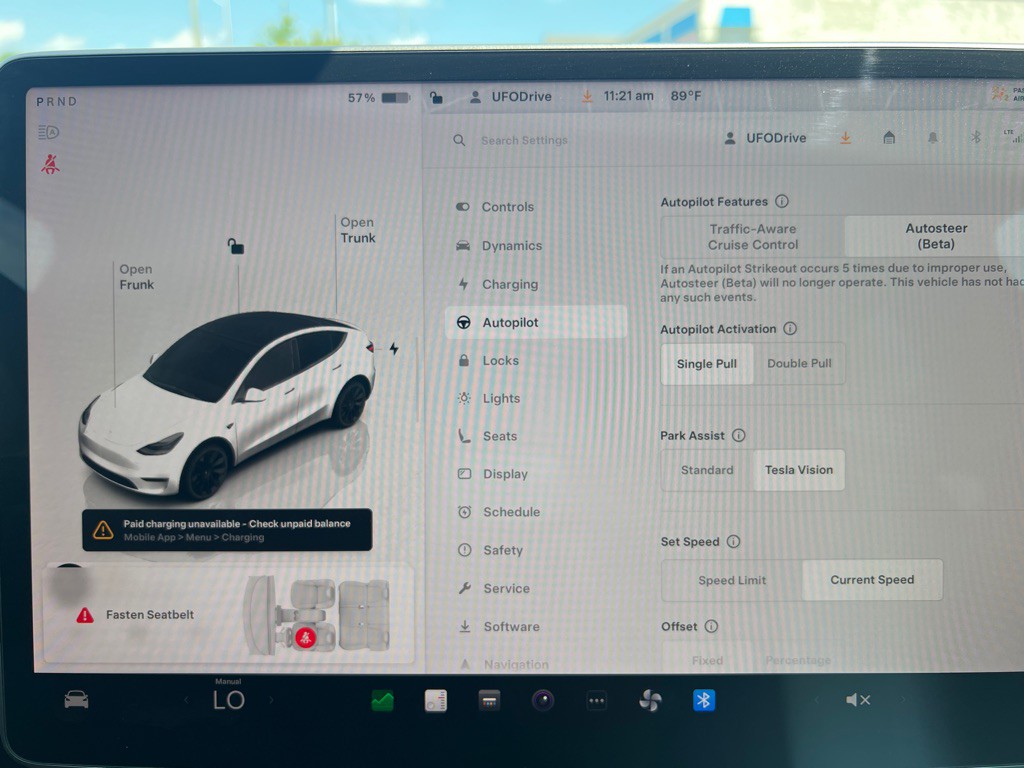
Task: Raise temperature with right chevron
Action: pos(271,700)
